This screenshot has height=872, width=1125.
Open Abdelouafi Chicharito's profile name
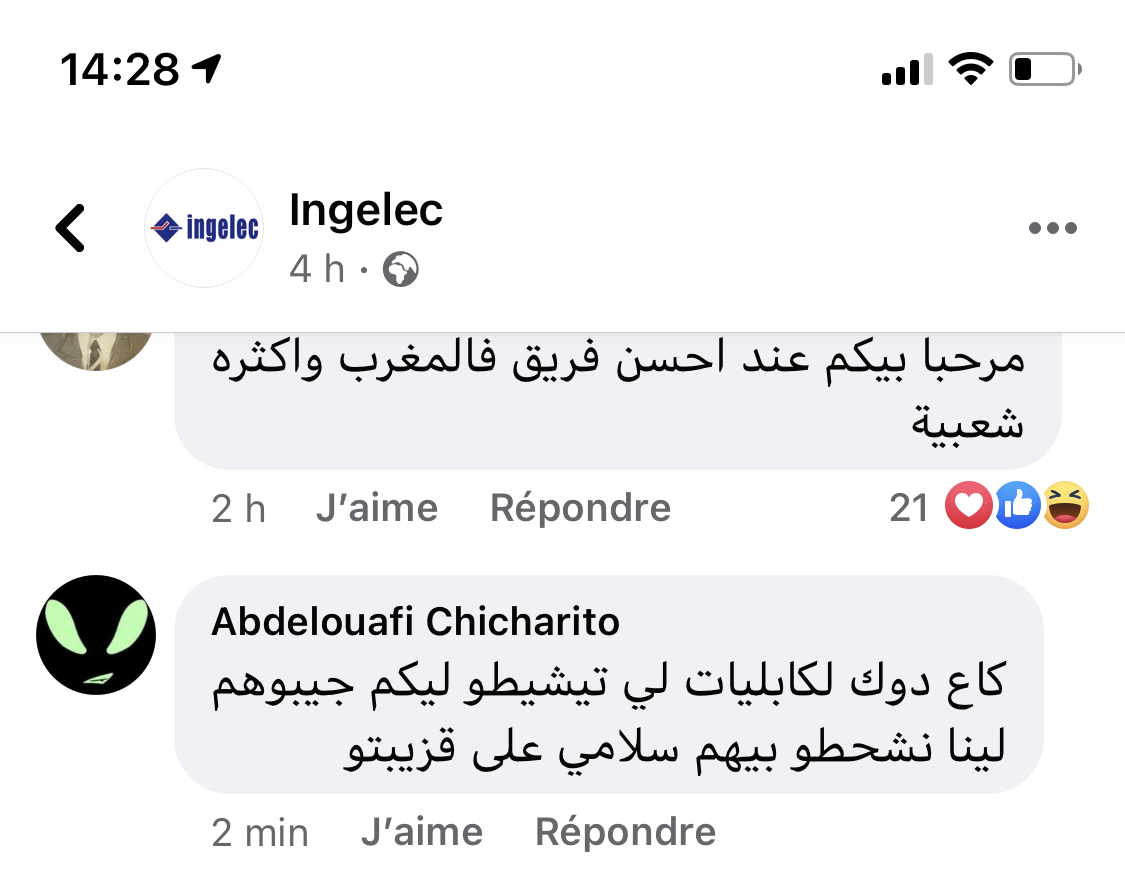(415, 622)
